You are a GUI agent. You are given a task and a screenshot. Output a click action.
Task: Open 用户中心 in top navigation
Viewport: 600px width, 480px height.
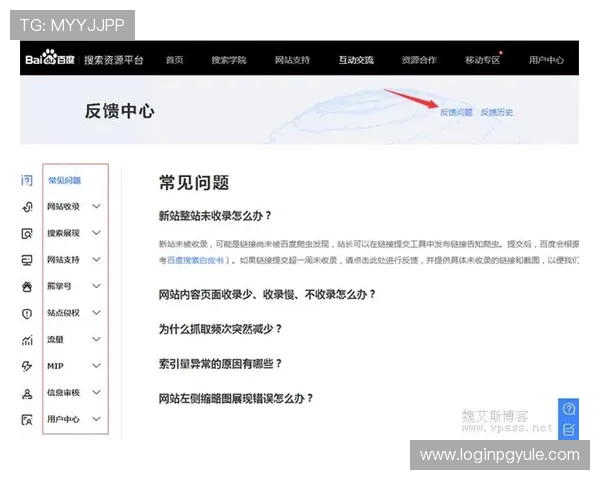546,60
